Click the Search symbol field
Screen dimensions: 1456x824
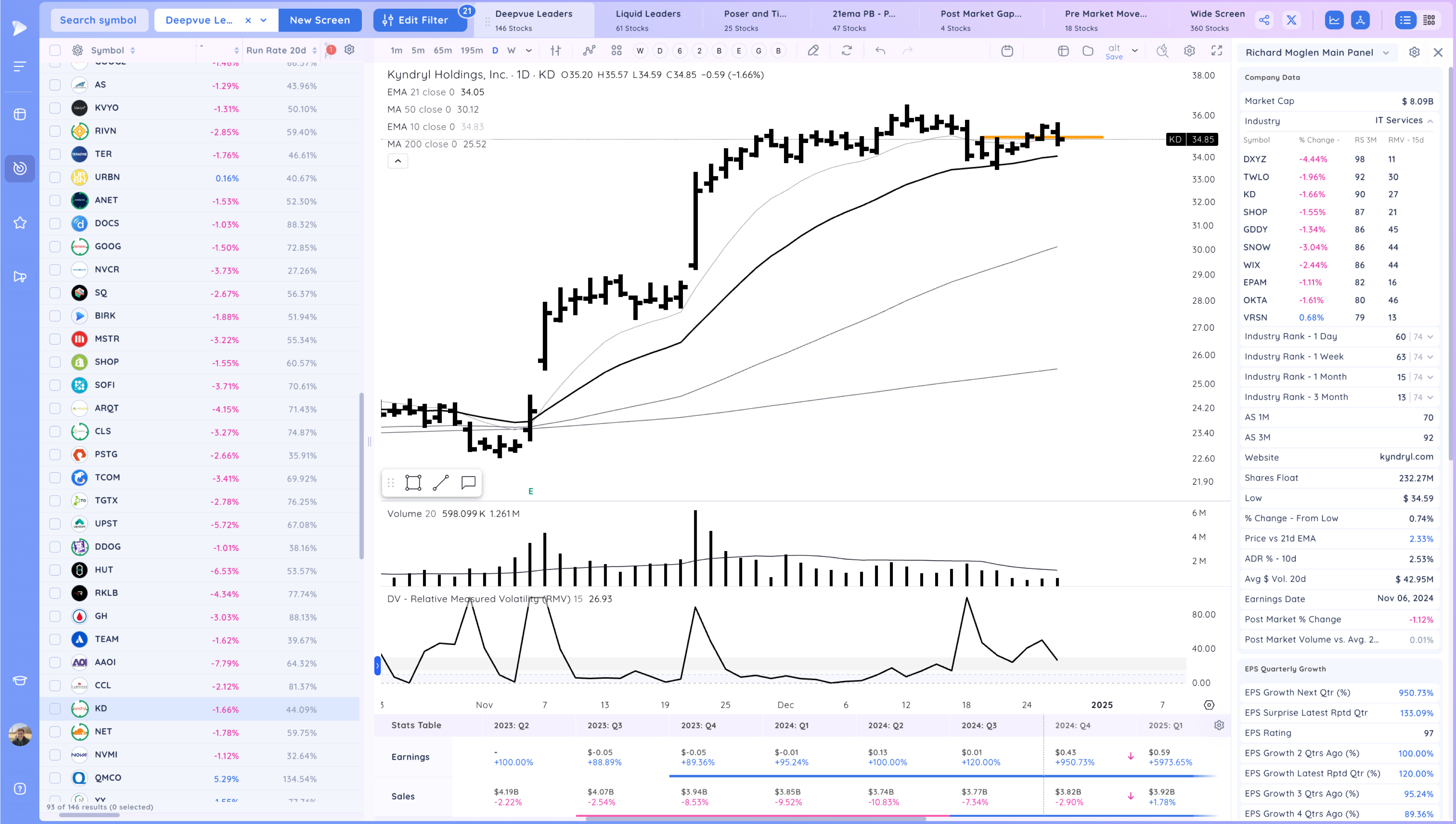point(99,20)
